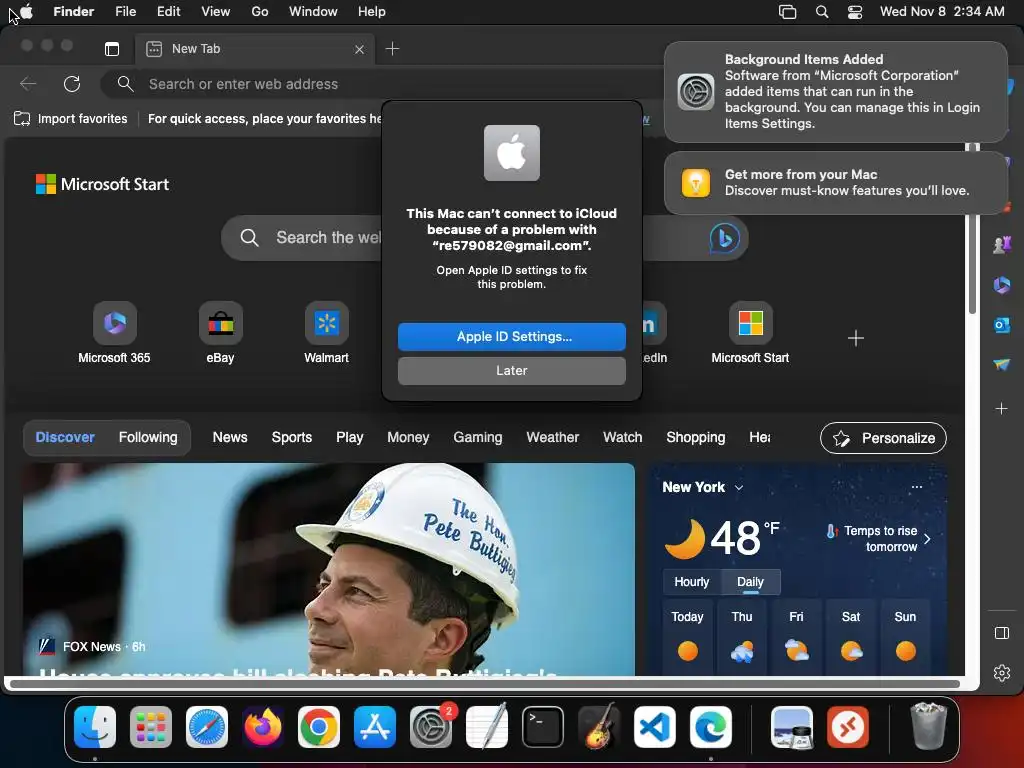1024x768 pixels.
Task: Click the vertical page scrollbar
Action: tap(972, 229)
